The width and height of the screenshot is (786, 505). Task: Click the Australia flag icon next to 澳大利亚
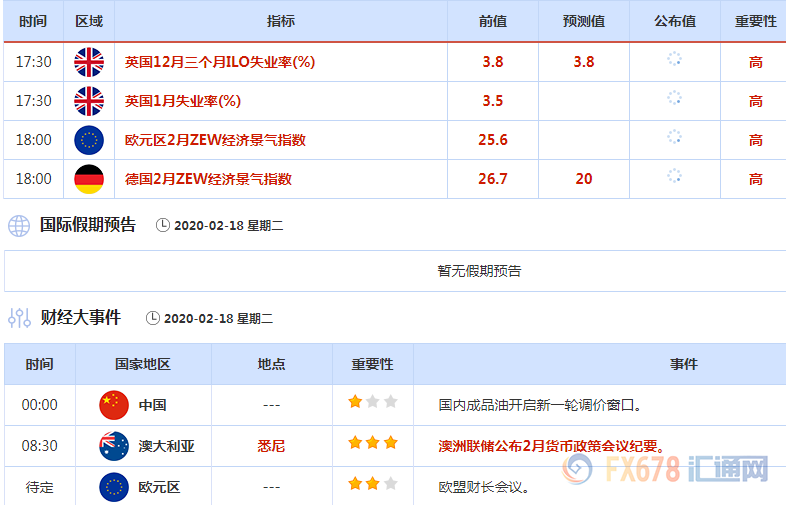click(114, 446)
